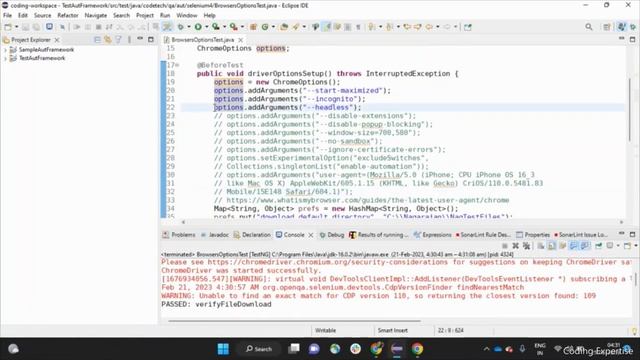The width and height of the screenshot is (640, 360).
Task: Click the Open Type toolbar icon
Action: click(284, 27)
